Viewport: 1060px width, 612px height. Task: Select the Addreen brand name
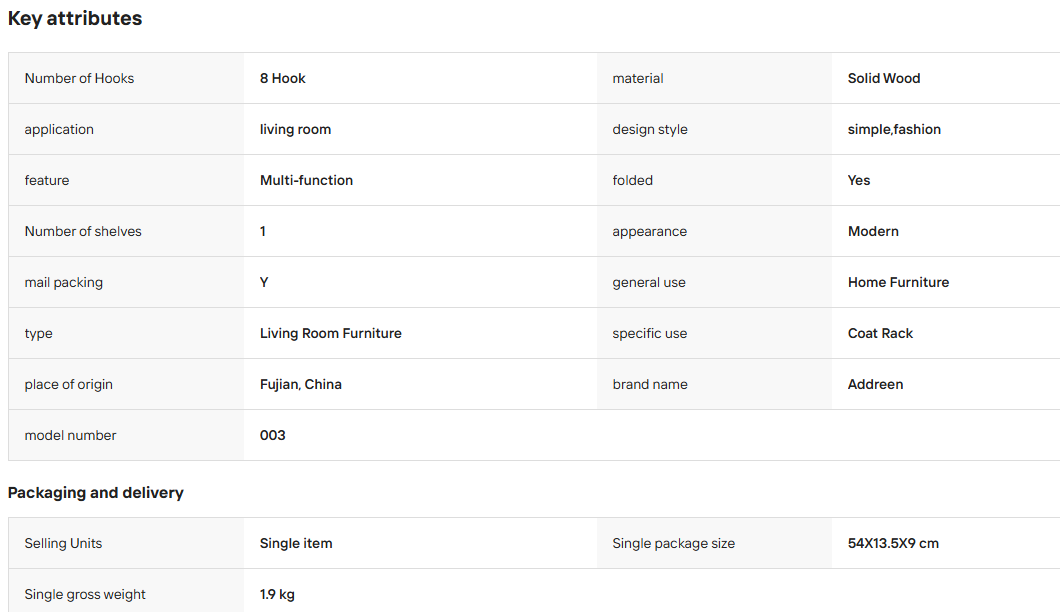click(875, 384)
